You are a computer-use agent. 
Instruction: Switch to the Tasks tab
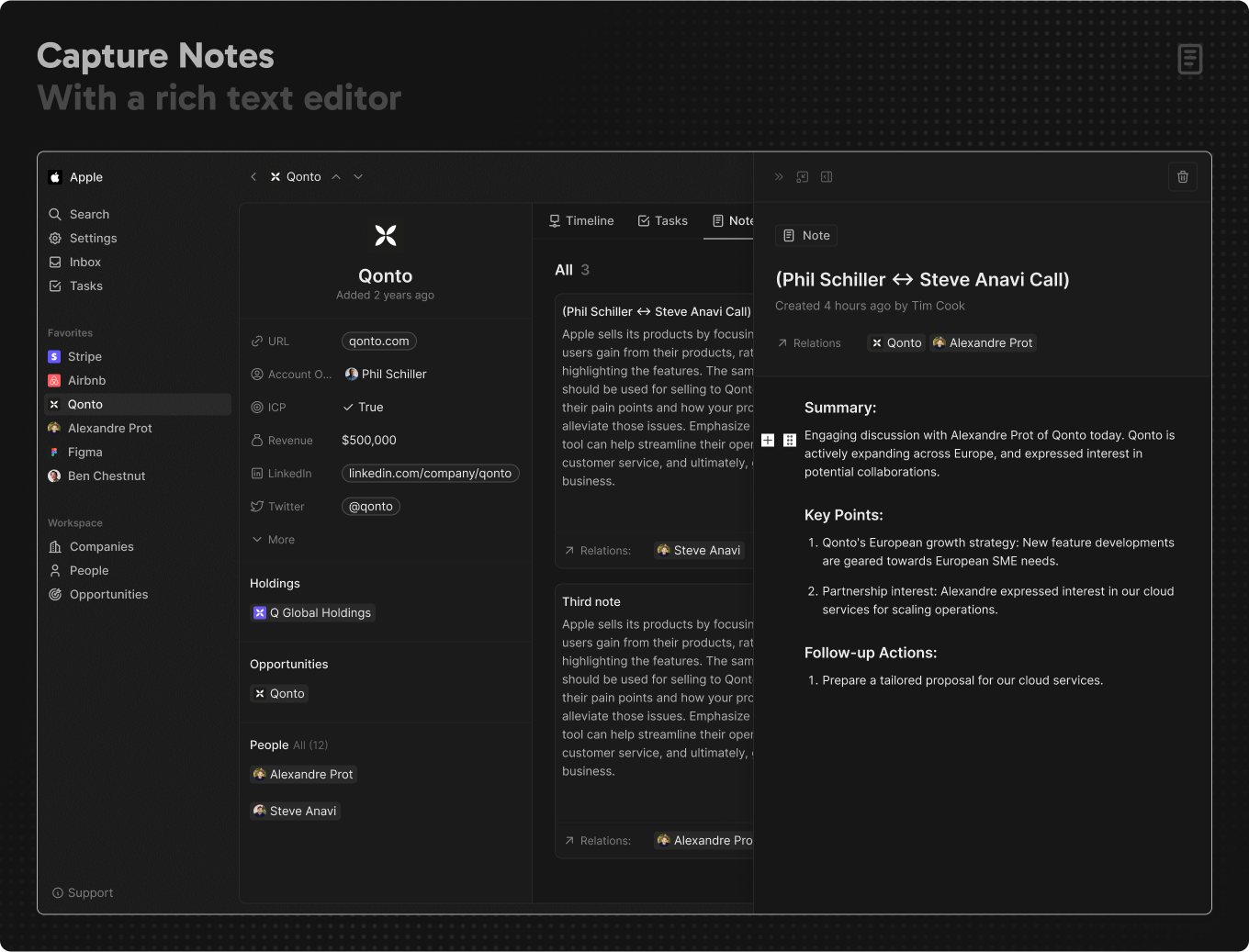[662, 221]
